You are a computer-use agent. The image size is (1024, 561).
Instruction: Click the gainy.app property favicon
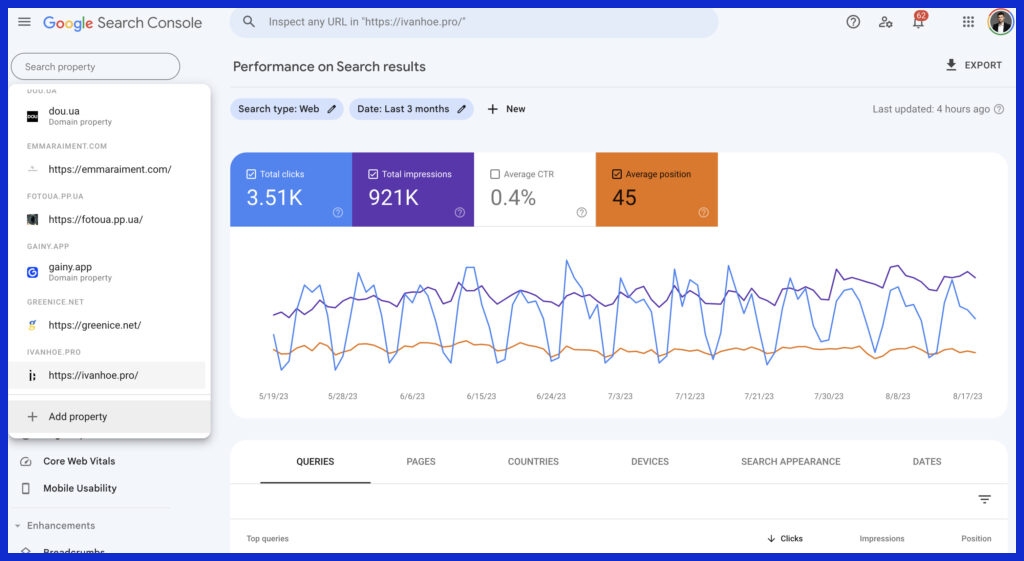pyautogui.click(x=32, y=272)
